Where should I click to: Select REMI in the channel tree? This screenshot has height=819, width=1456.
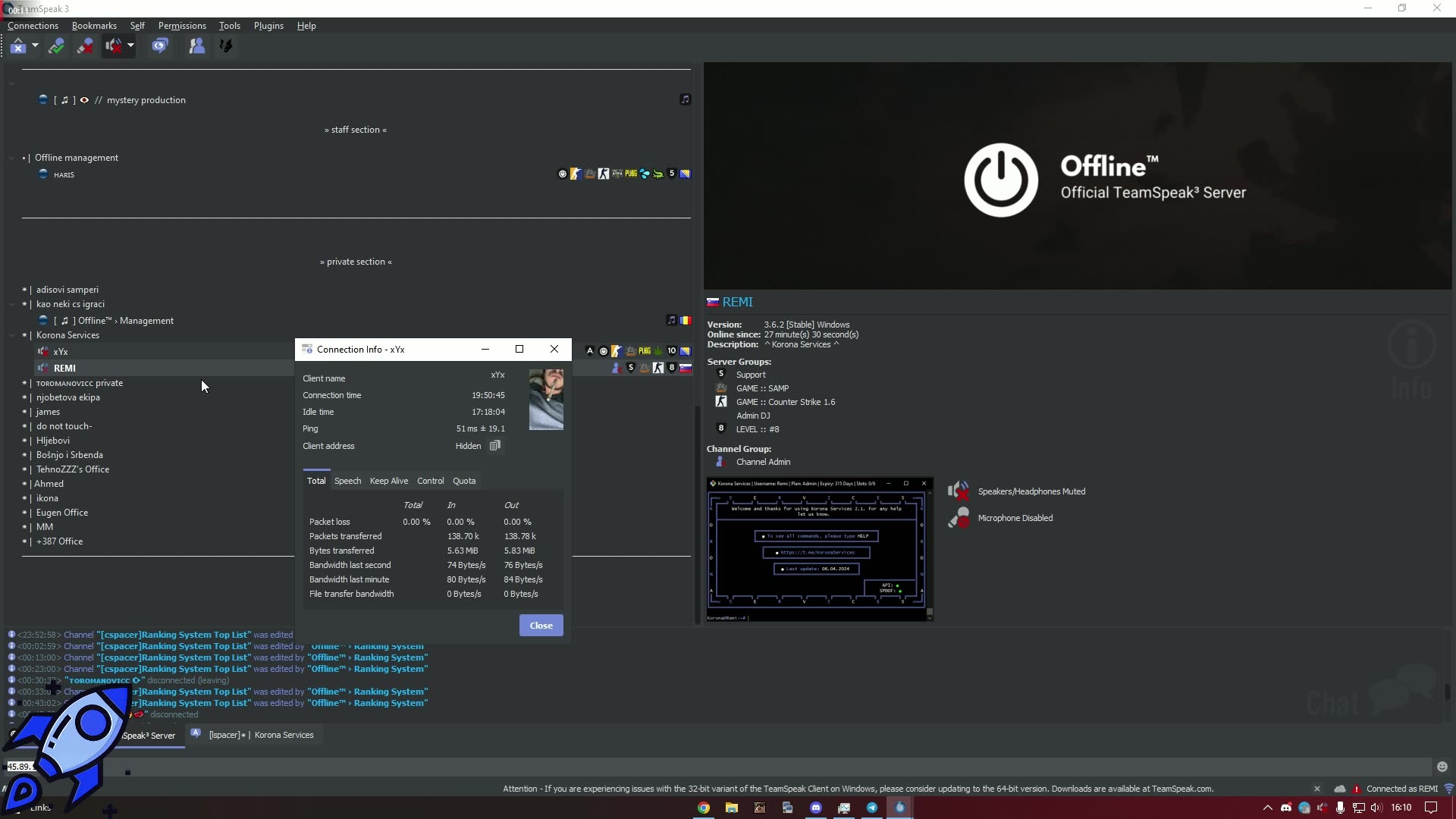[x=64, y=368]
